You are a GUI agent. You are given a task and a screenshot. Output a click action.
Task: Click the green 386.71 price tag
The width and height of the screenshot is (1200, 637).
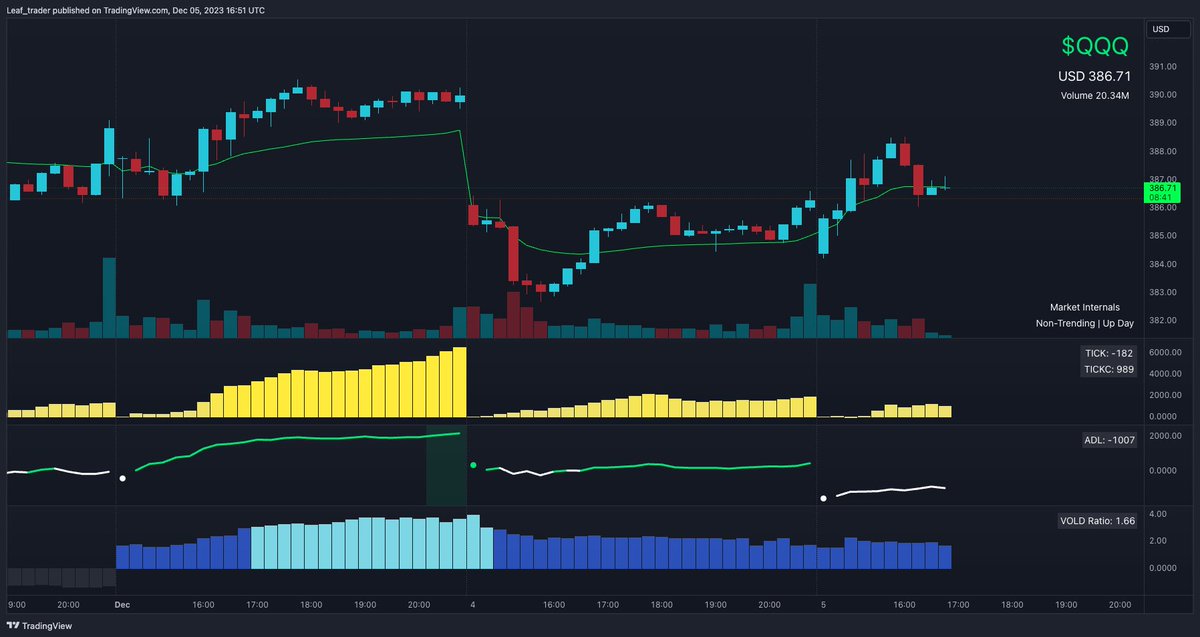tap(1160, 187)
